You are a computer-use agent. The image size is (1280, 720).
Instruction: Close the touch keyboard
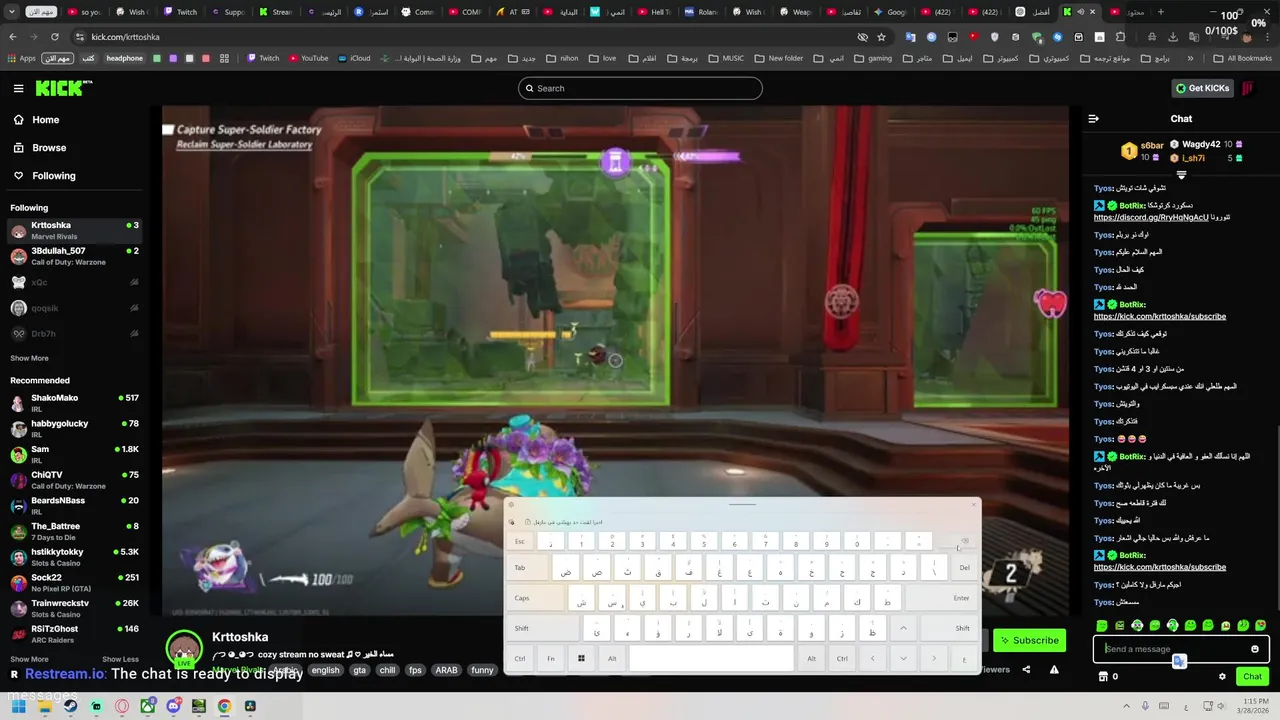tap(972, 504)
